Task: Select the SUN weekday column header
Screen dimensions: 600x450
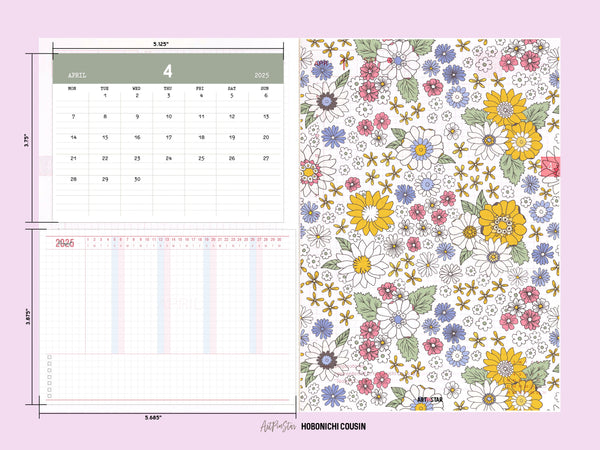Action: pyautogui.click(x=264, y=88)
